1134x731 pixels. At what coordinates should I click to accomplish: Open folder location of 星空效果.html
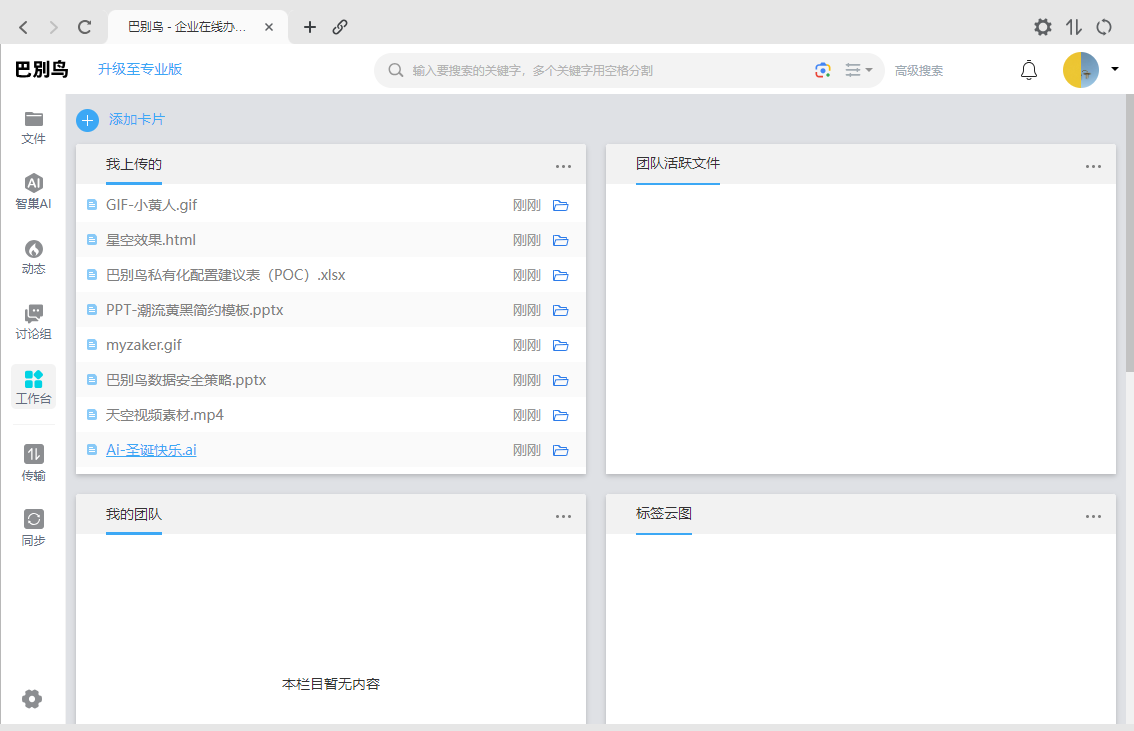560,240
